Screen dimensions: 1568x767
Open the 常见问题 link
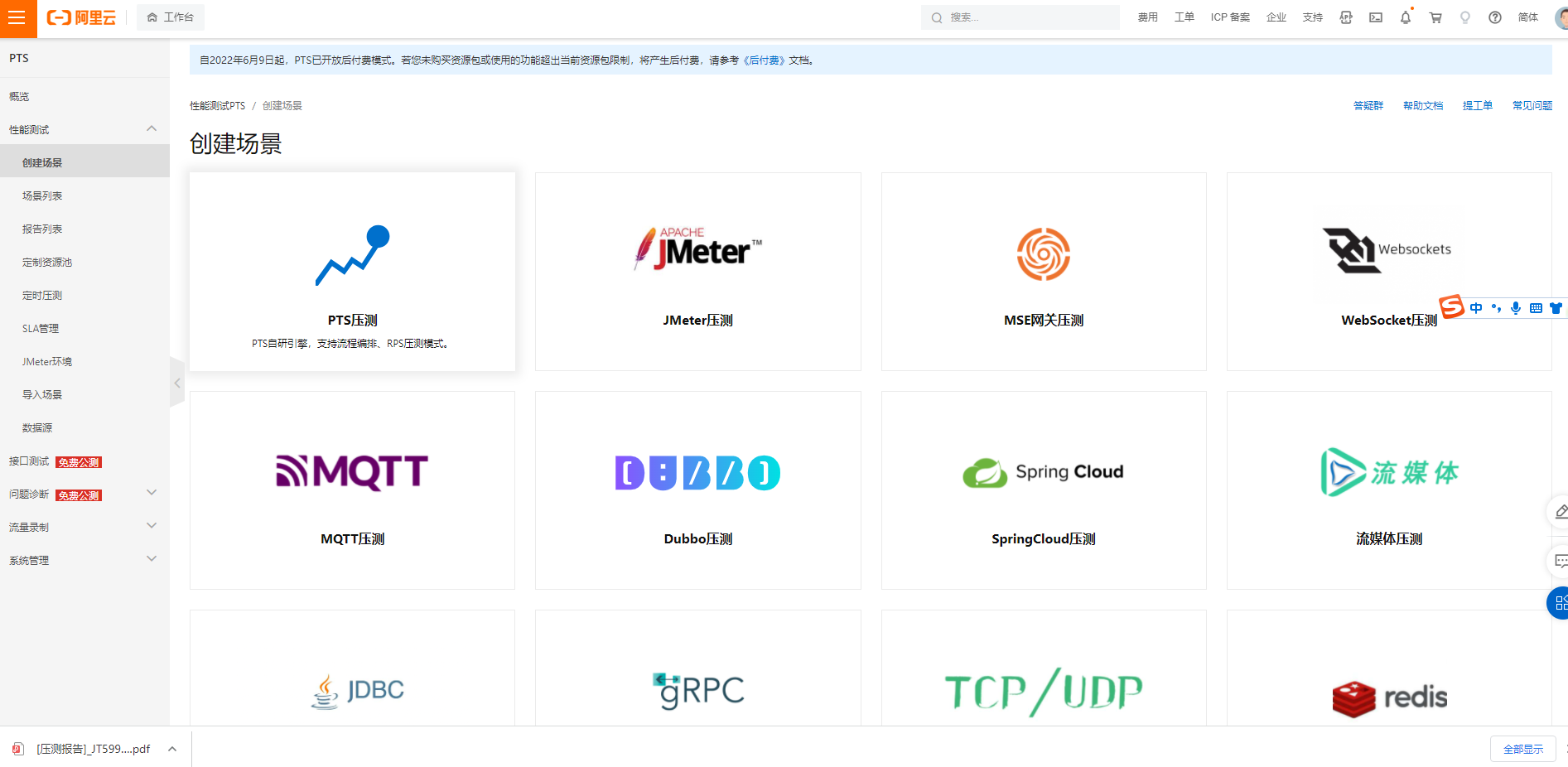[x=1532, y=106]
